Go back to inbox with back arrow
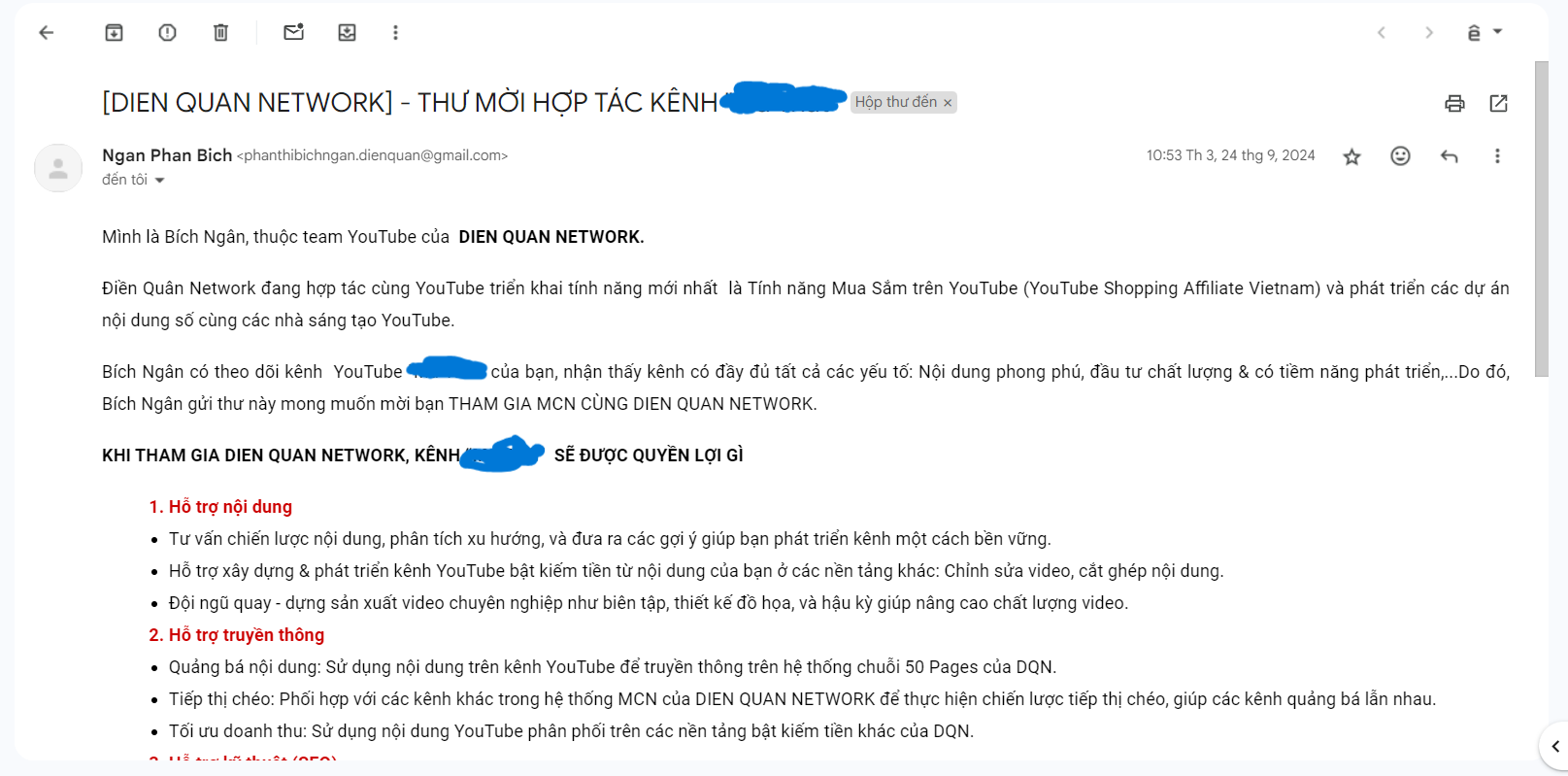 coord(46,32)
